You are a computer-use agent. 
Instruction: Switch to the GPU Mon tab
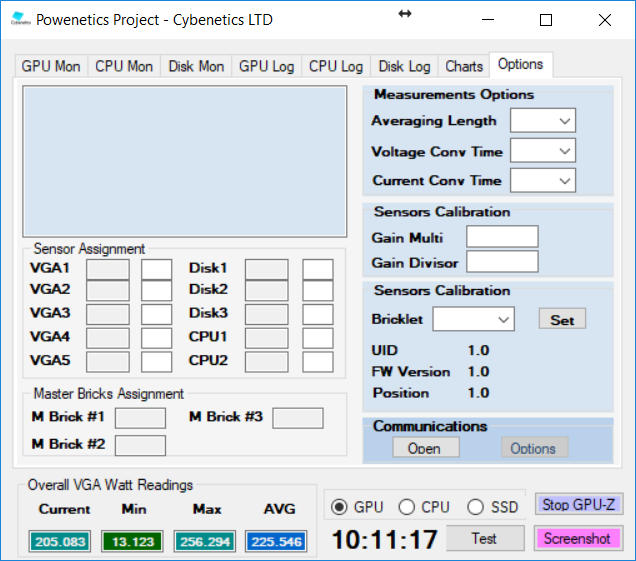(x=51, y=66)
